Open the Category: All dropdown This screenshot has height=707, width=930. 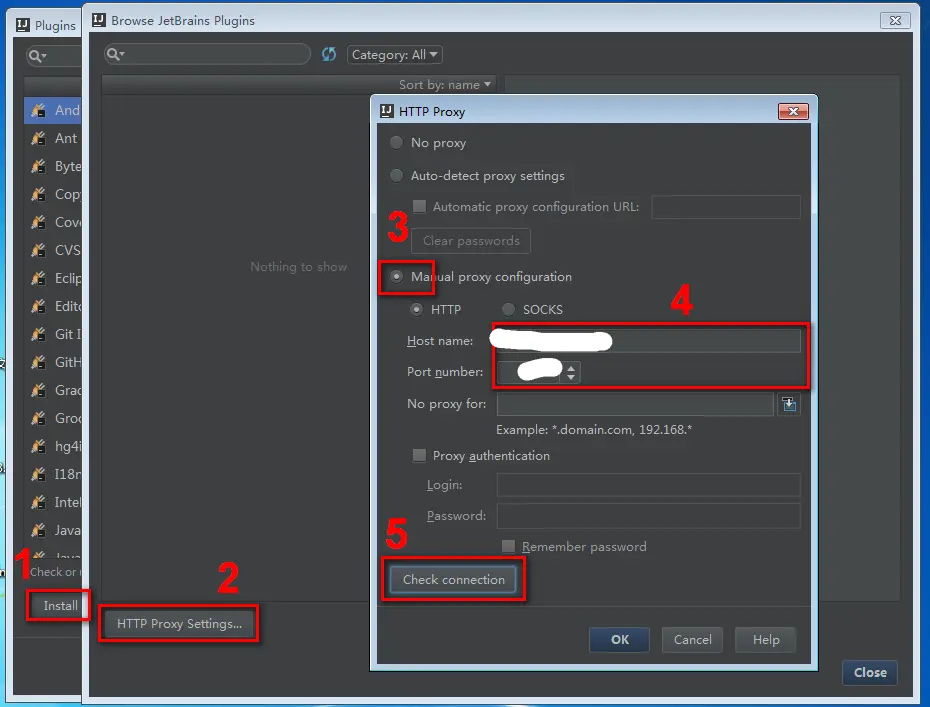click(x=394, y=55)
